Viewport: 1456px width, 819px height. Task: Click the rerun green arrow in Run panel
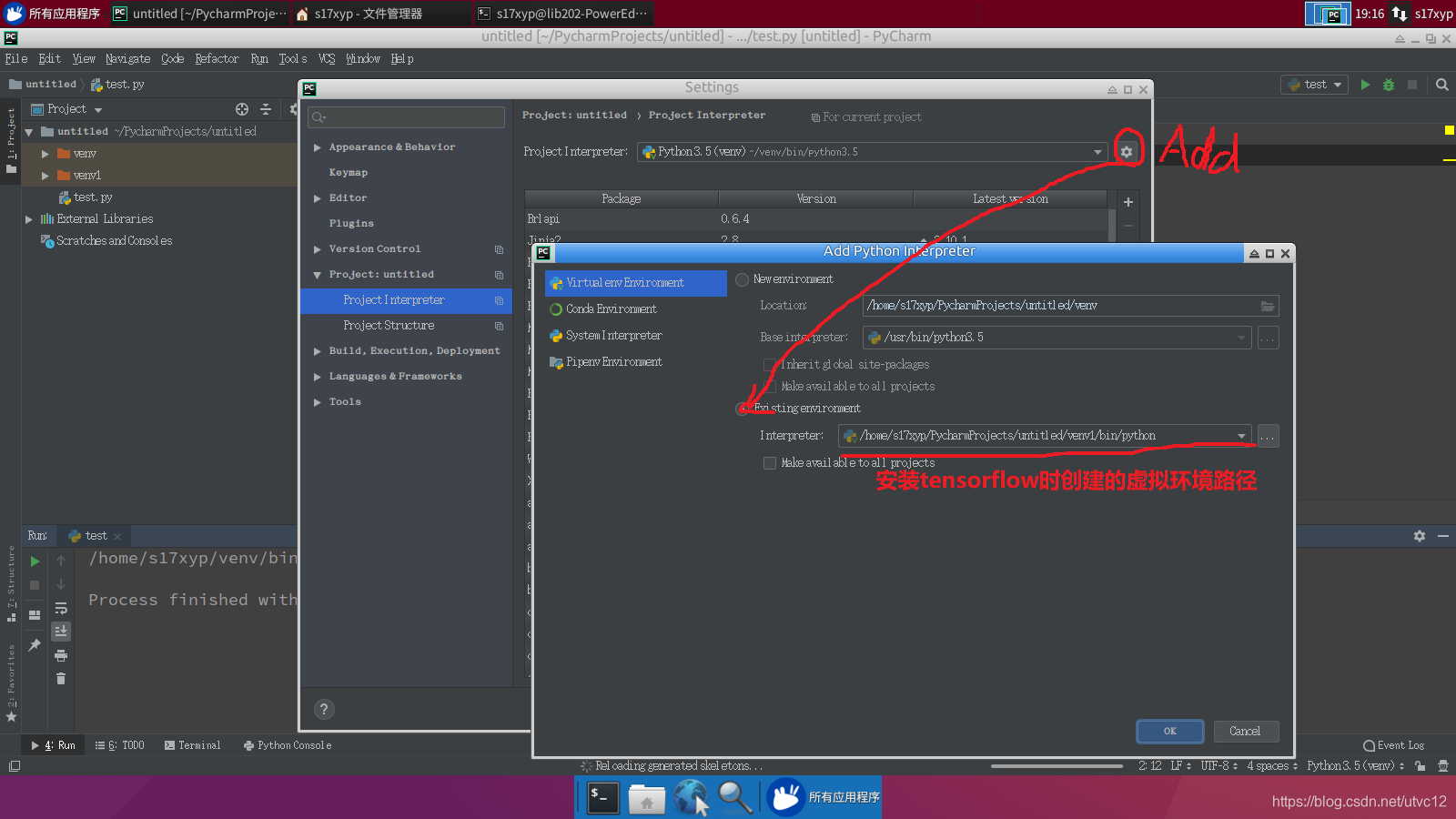[35, 561]
